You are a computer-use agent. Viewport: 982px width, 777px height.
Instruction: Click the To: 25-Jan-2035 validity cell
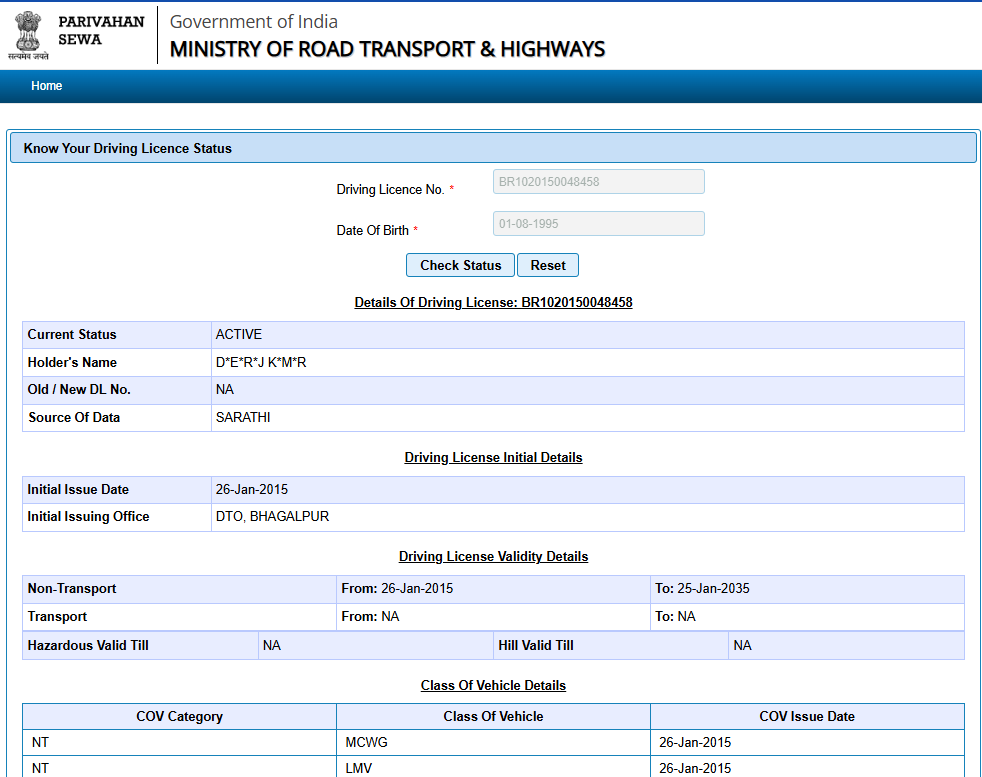coord(807,589)
